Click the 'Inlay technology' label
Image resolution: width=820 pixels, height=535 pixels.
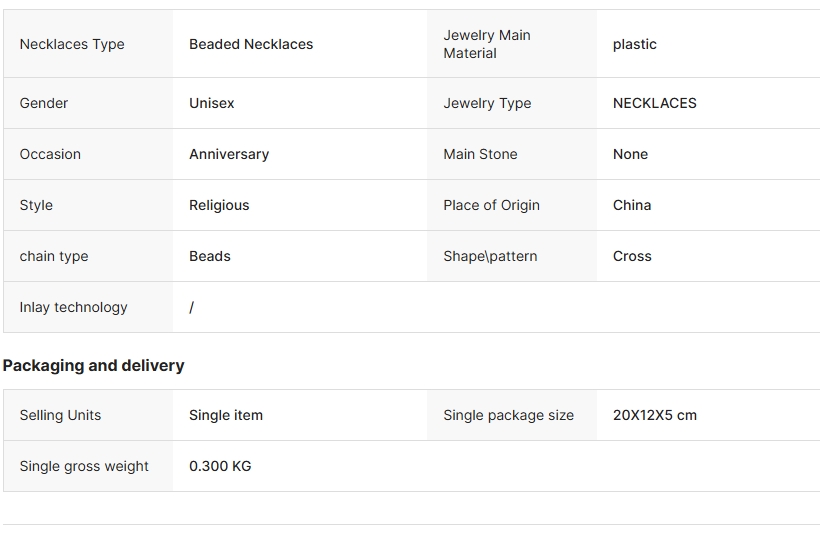click(73, 308)
